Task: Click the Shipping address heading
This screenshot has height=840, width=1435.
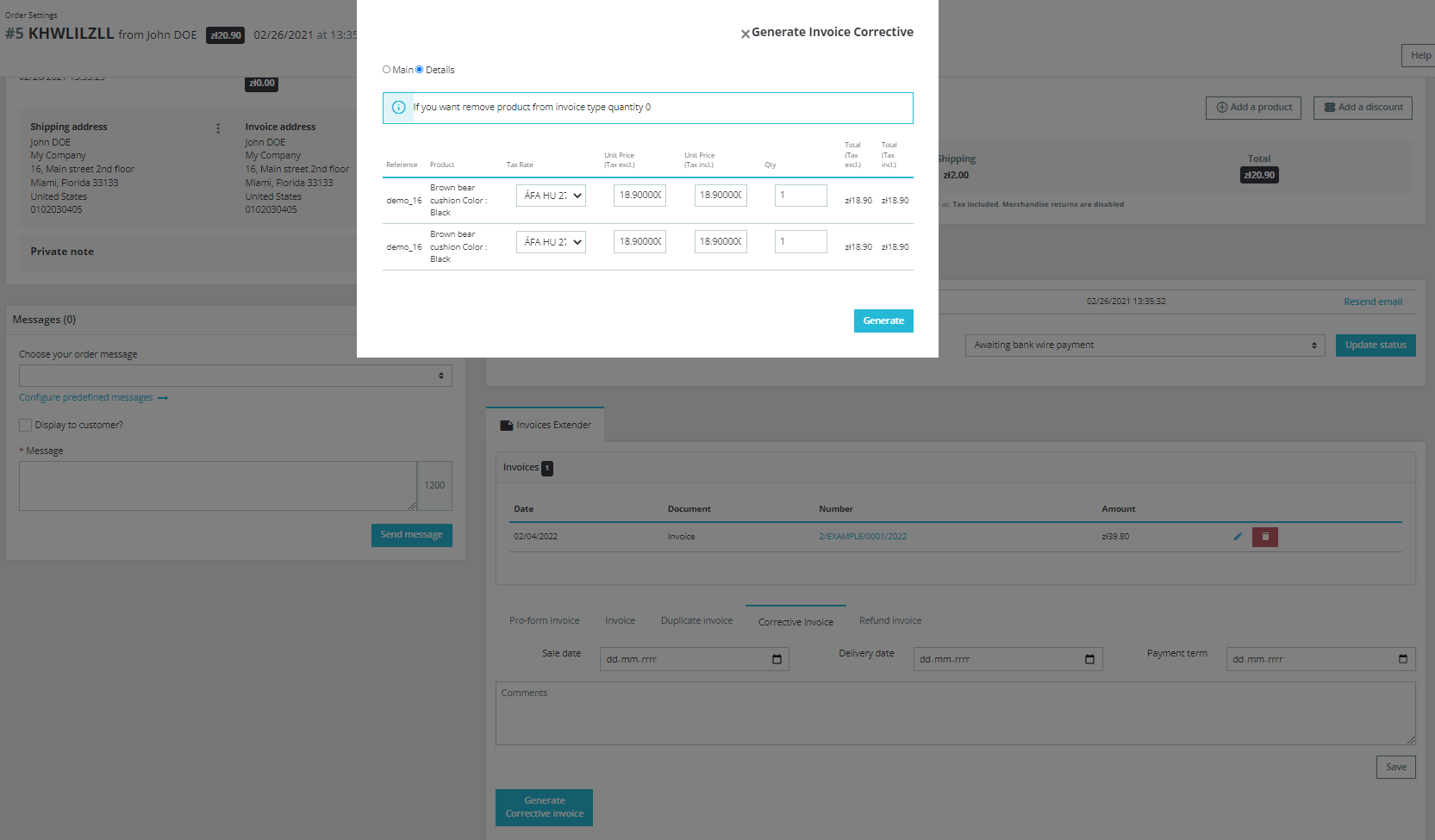Action: point(69,127)
